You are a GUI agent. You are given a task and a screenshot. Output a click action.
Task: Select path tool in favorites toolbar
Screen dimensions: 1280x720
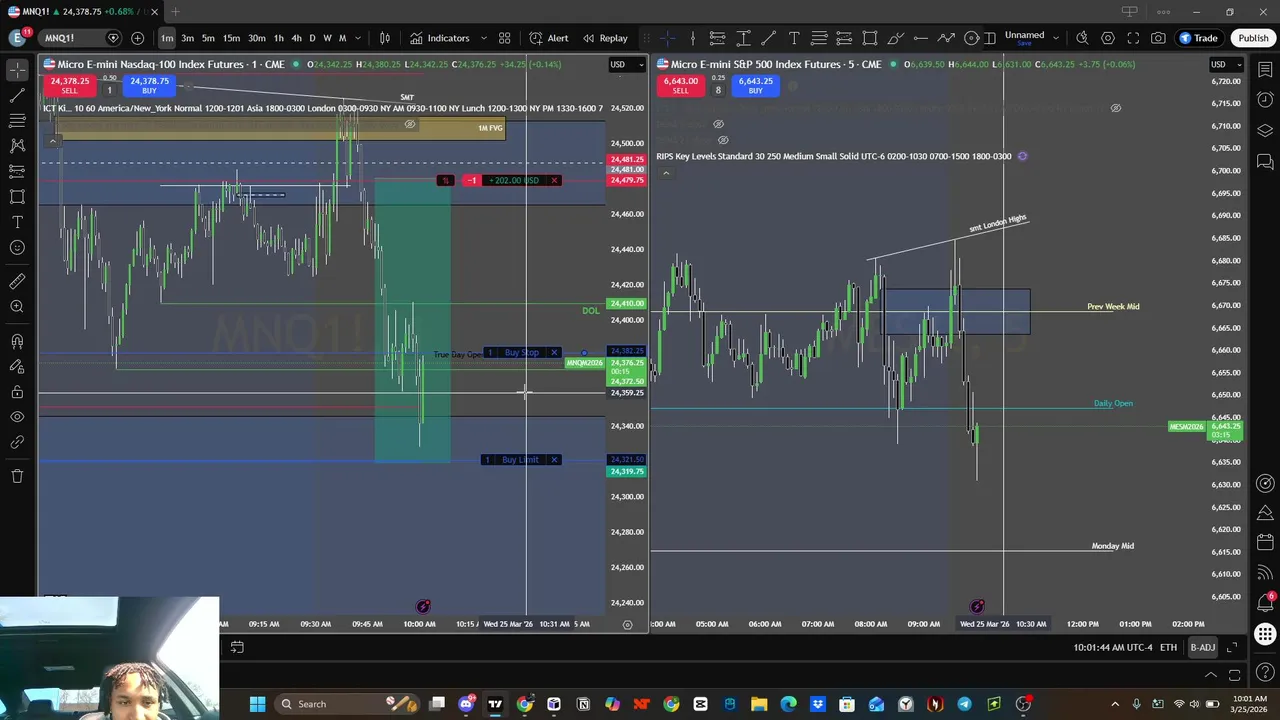click(946, 38)
